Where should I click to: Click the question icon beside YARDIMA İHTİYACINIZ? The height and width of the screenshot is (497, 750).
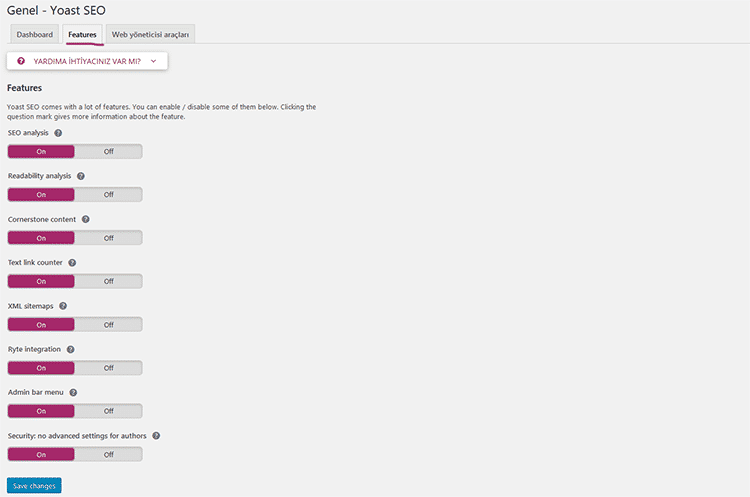click(x=21, y=61)
